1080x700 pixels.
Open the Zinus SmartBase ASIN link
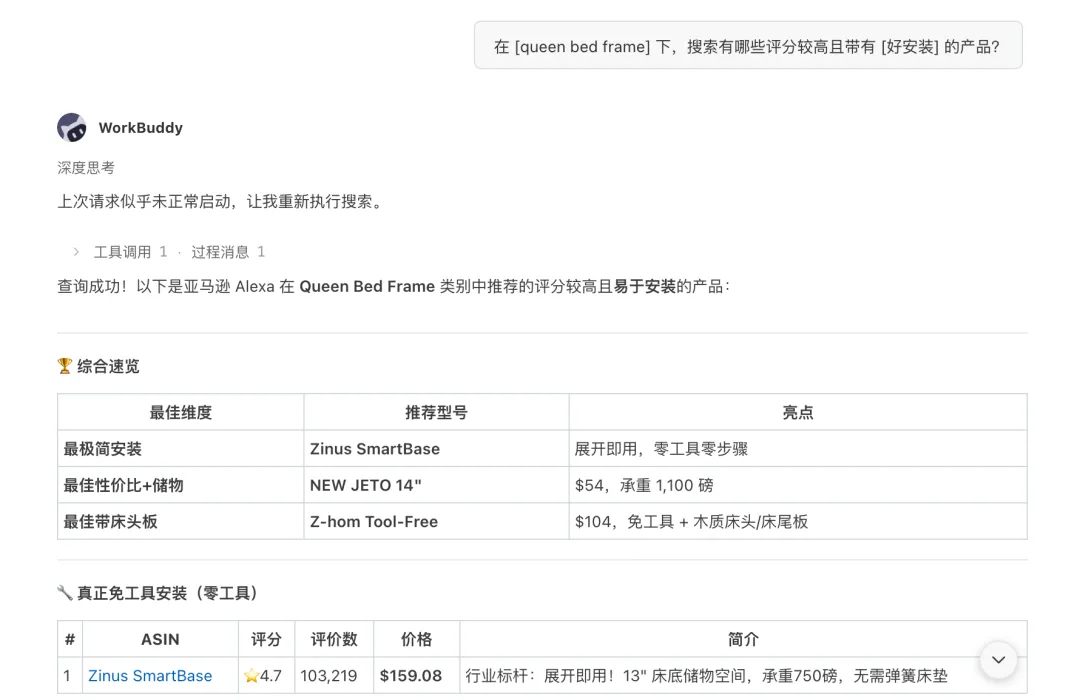(150, 676)
